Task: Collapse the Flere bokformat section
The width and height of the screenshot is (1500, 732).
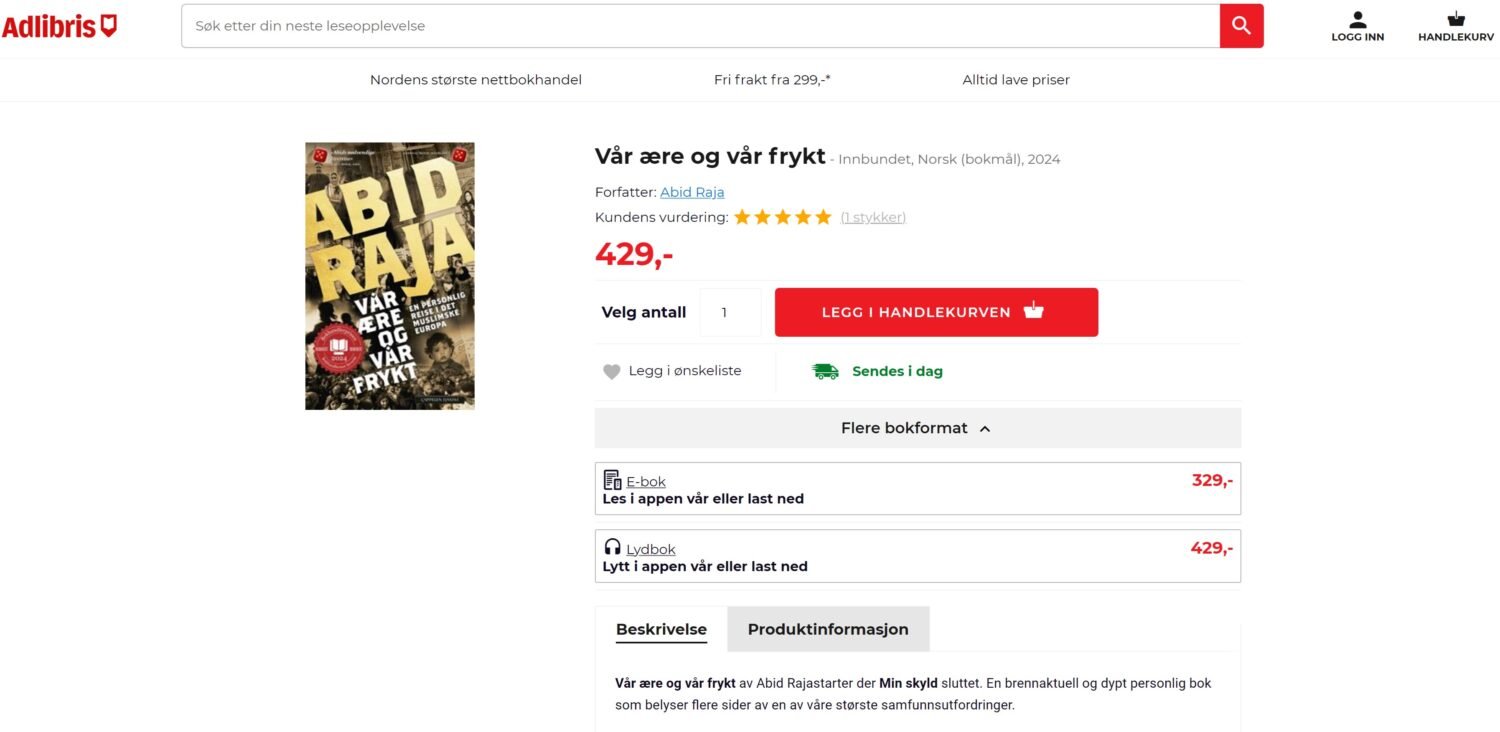Action: tap(918, 428)
